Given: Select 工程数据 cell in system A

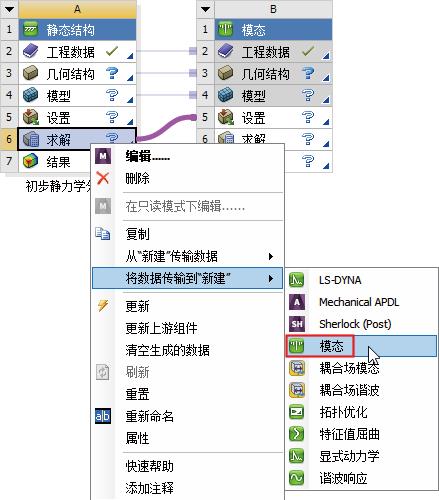Looking at the screenshot, I should tap(77, 52).
